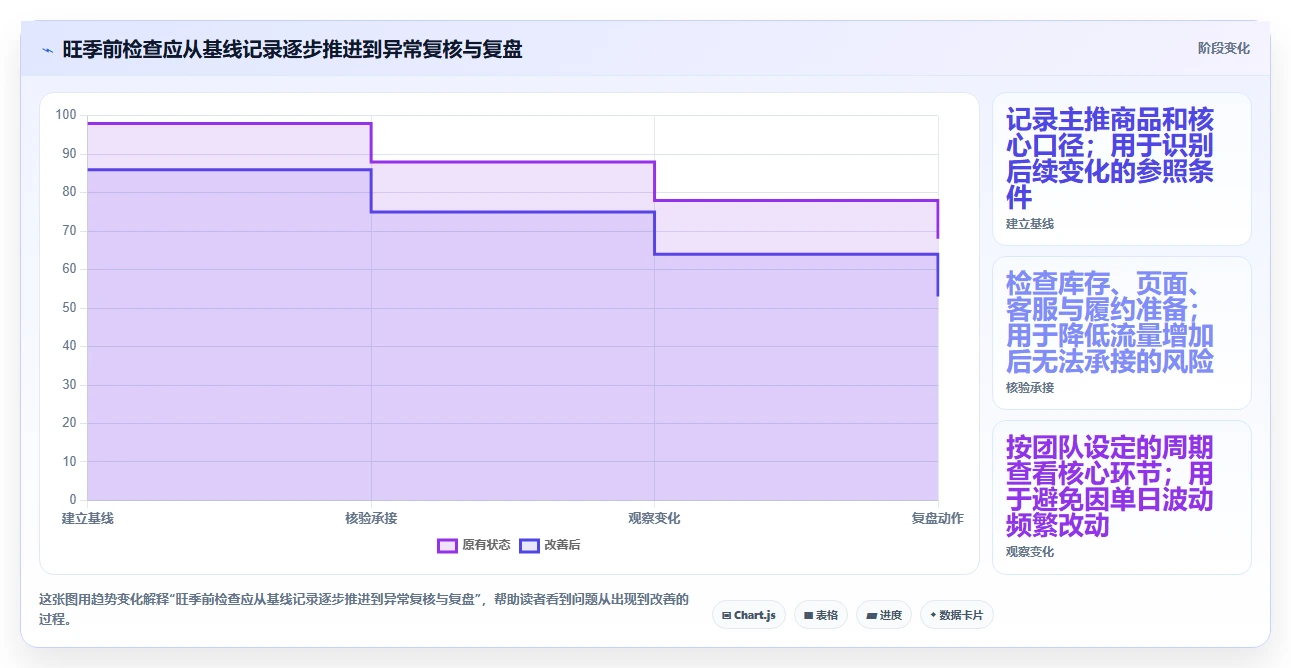Screen dimensions: 1291x668
Task: Click y-axis value 100
Action: pyautogui.click(x=66, y=115)
